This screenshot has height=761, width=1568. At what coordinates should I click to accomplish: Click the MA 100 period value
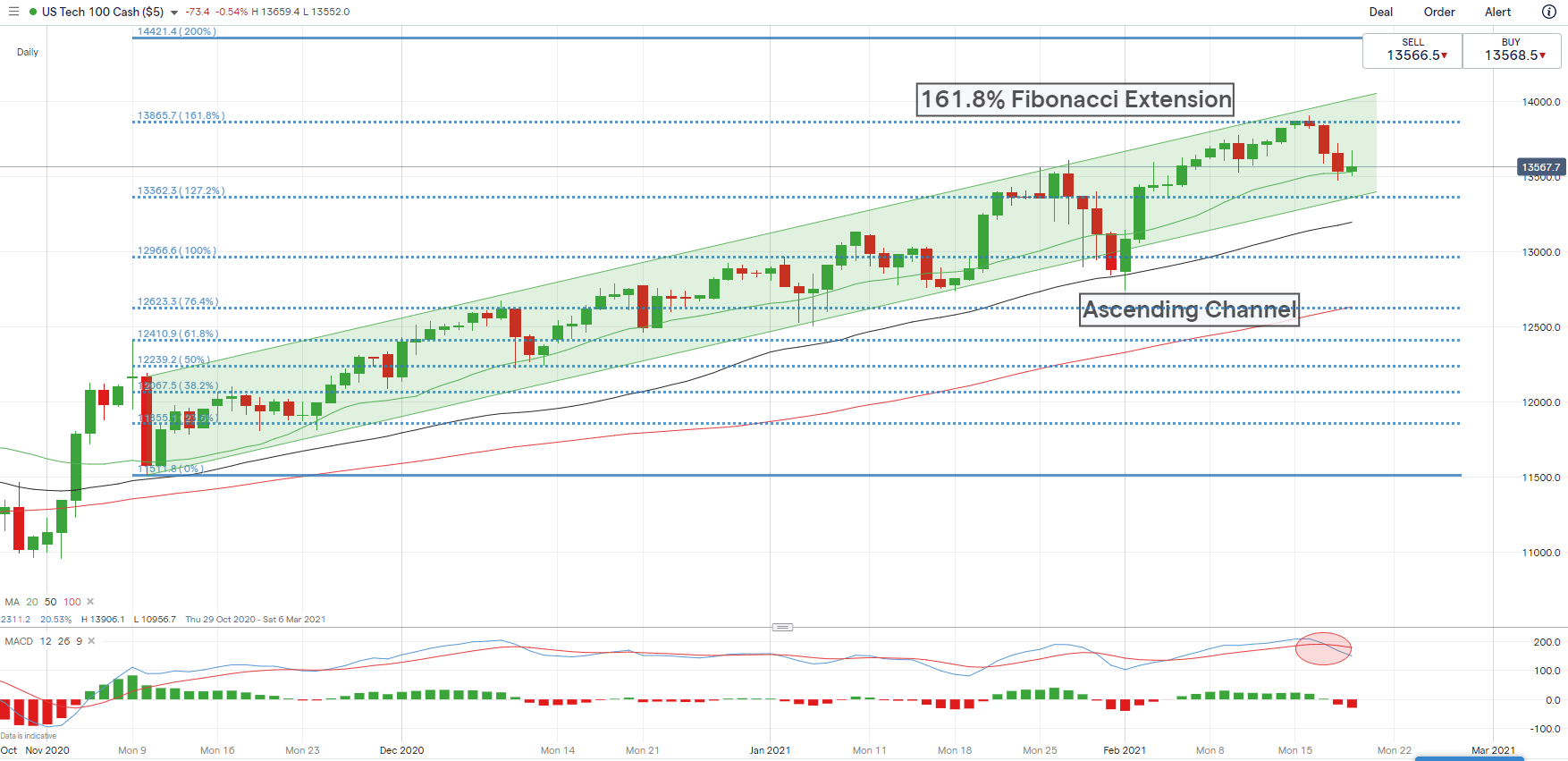click(72, 602)
